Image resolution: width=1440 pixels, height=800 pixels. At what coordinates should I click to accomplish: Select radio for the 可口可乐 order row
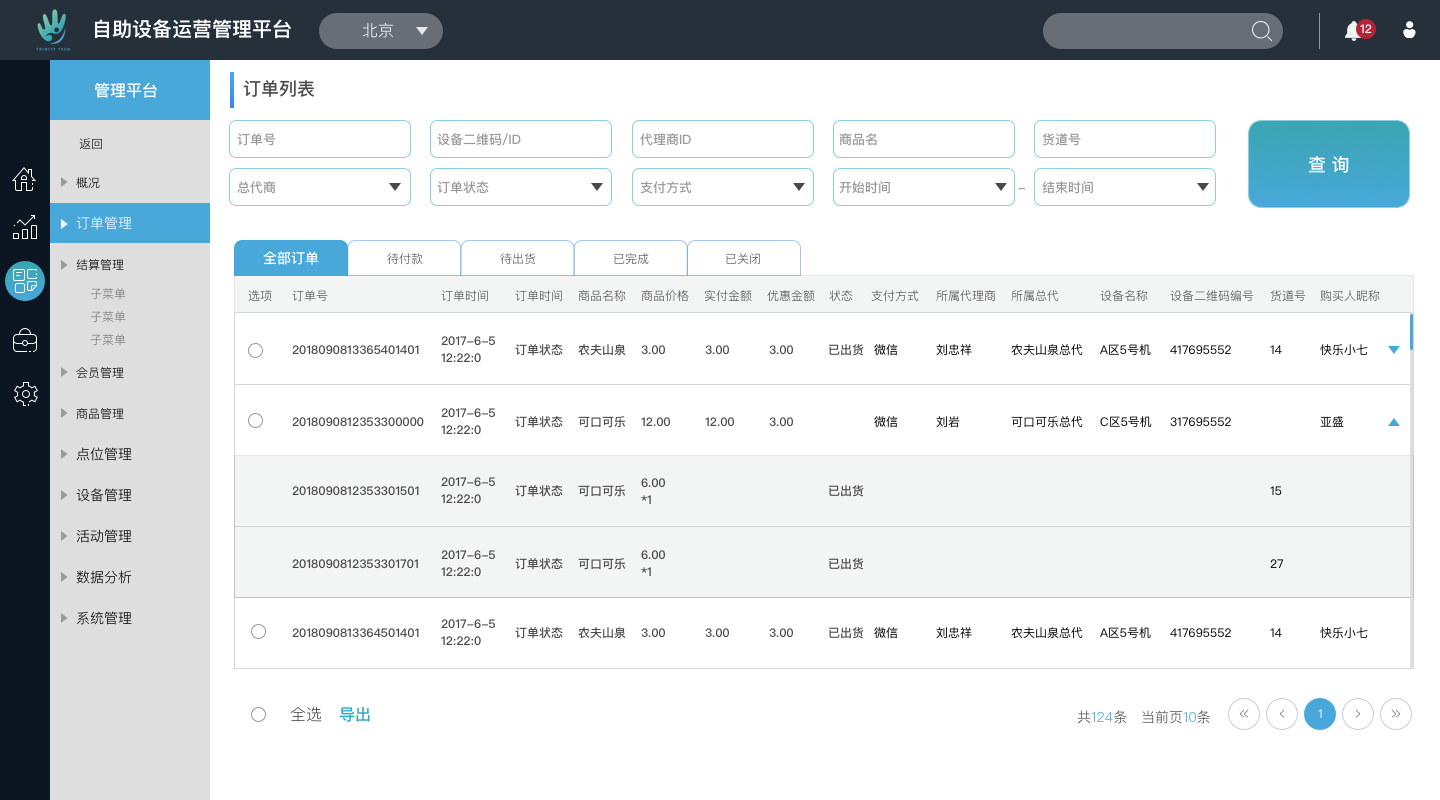(x=255, y=421)
